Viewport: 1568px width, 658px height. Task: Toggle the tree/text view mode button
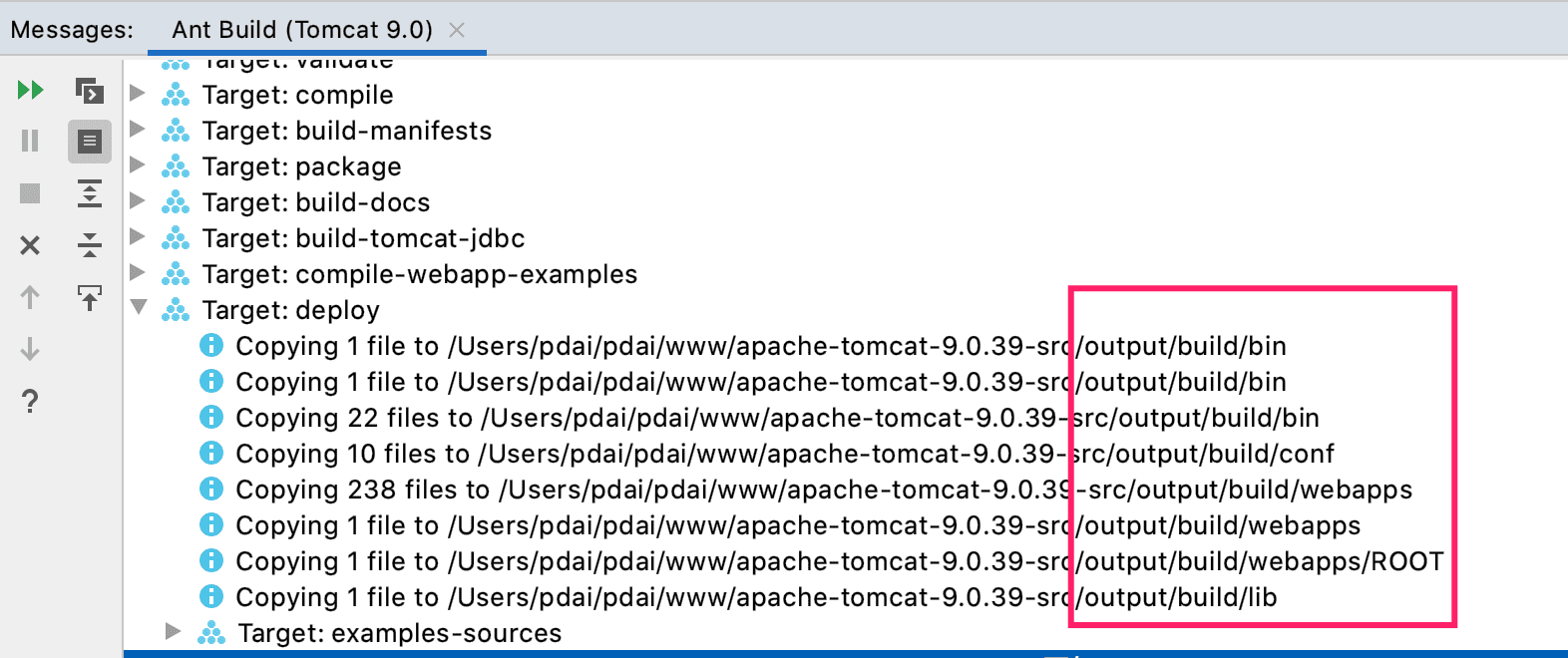click(x=90, y=141)
